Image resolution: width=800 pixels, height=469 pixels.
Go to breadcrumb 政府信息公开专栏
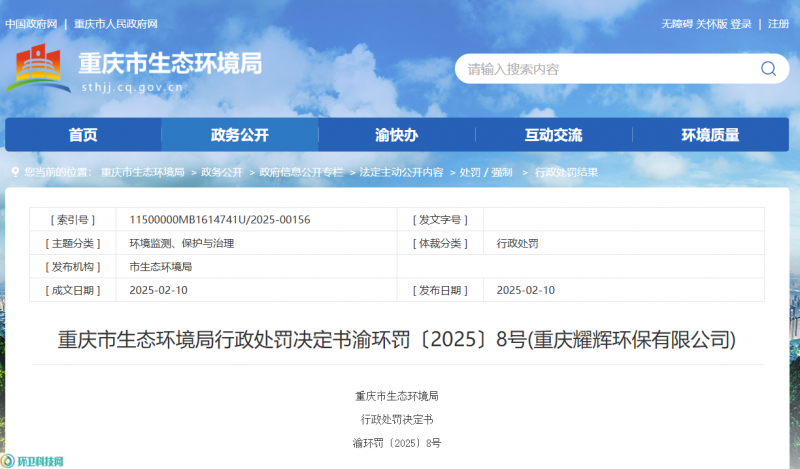coord(301,172)
